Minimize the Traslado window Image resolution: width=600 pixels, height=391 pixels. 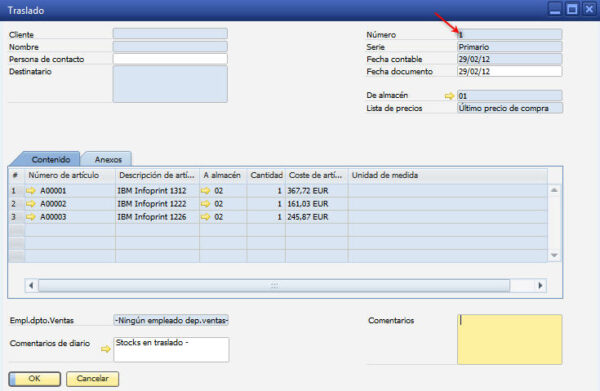[x=555, y=9]
